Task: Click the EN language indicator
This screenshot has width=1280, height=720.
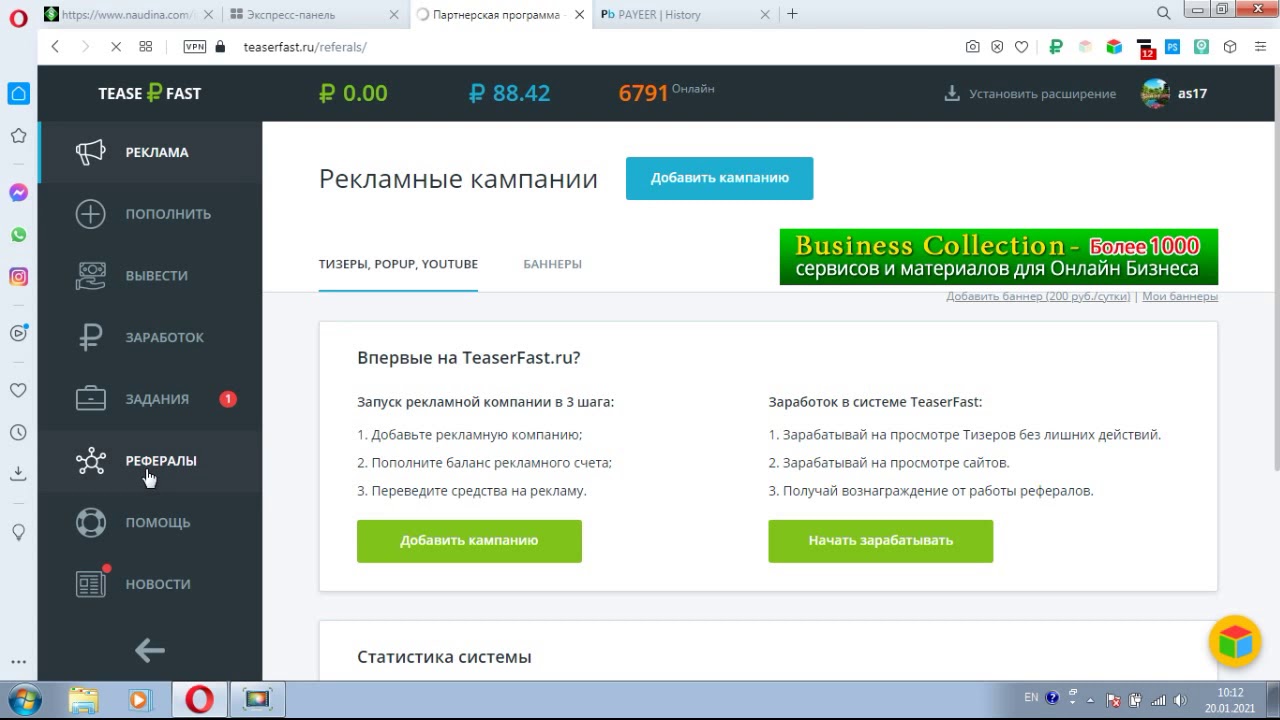Action: (x=1031, y=698)
